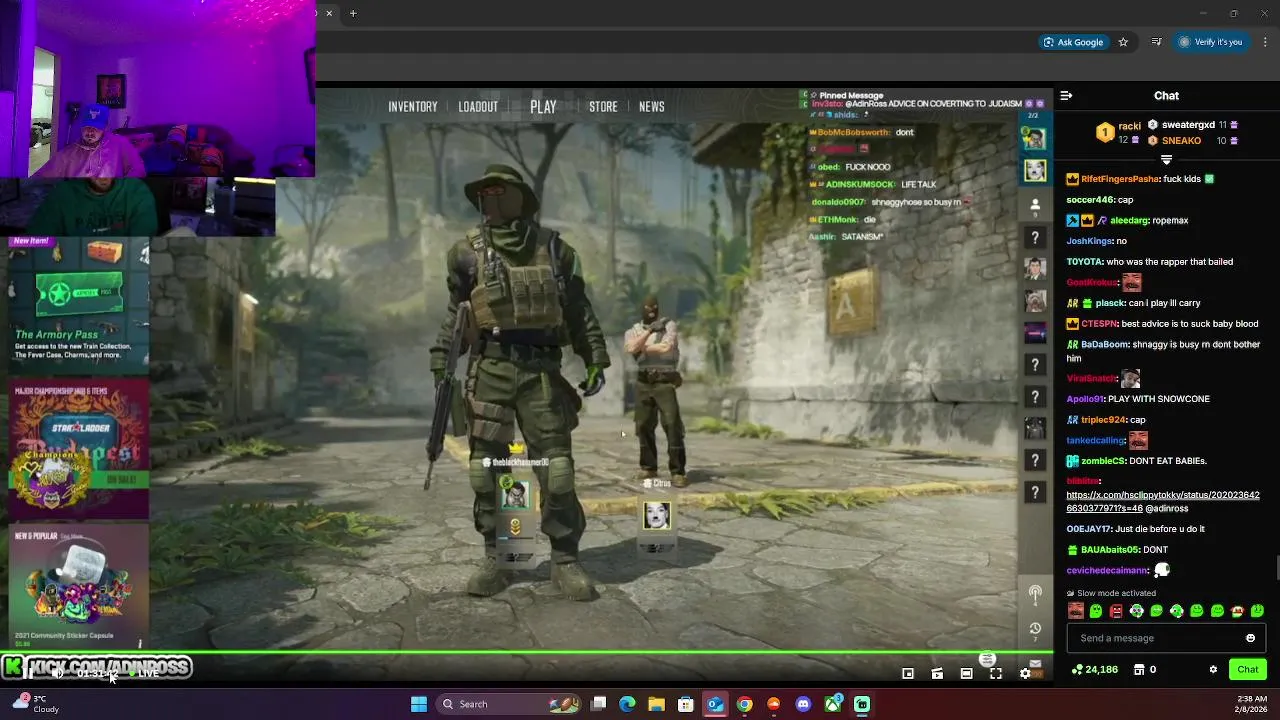The image size is (1280, 720).
Task: Open the channel points 24,186 balance
Action: point(1094,669)
